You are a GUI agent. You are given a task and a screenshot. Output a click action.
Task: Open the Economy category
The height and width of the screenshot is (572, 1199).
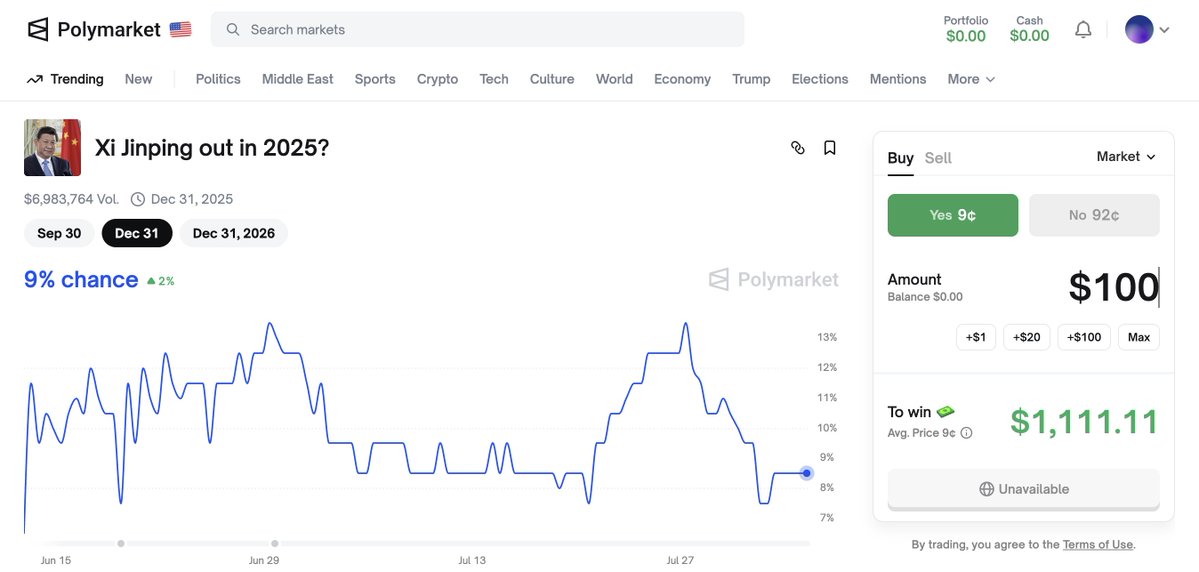682,80
